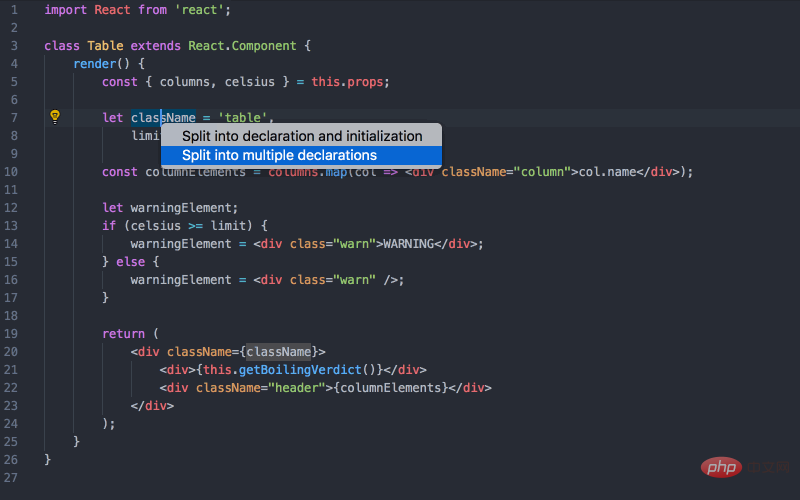Click the celsius >= limit condition
Viewport: 800px width, 500px height.
click(188, 226)
